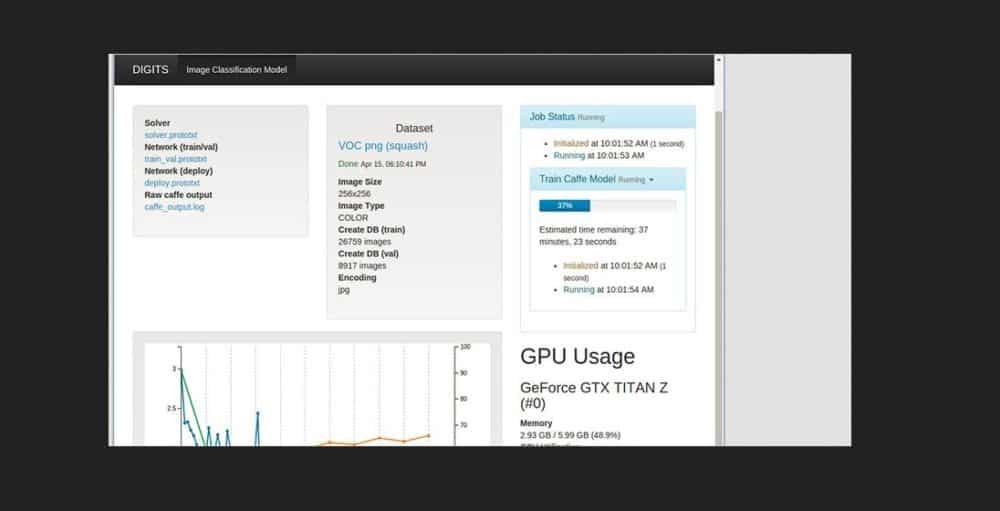Click the Train Caffe Model heading
This screenshot has width=1000, height=511.
coord(577,179)
